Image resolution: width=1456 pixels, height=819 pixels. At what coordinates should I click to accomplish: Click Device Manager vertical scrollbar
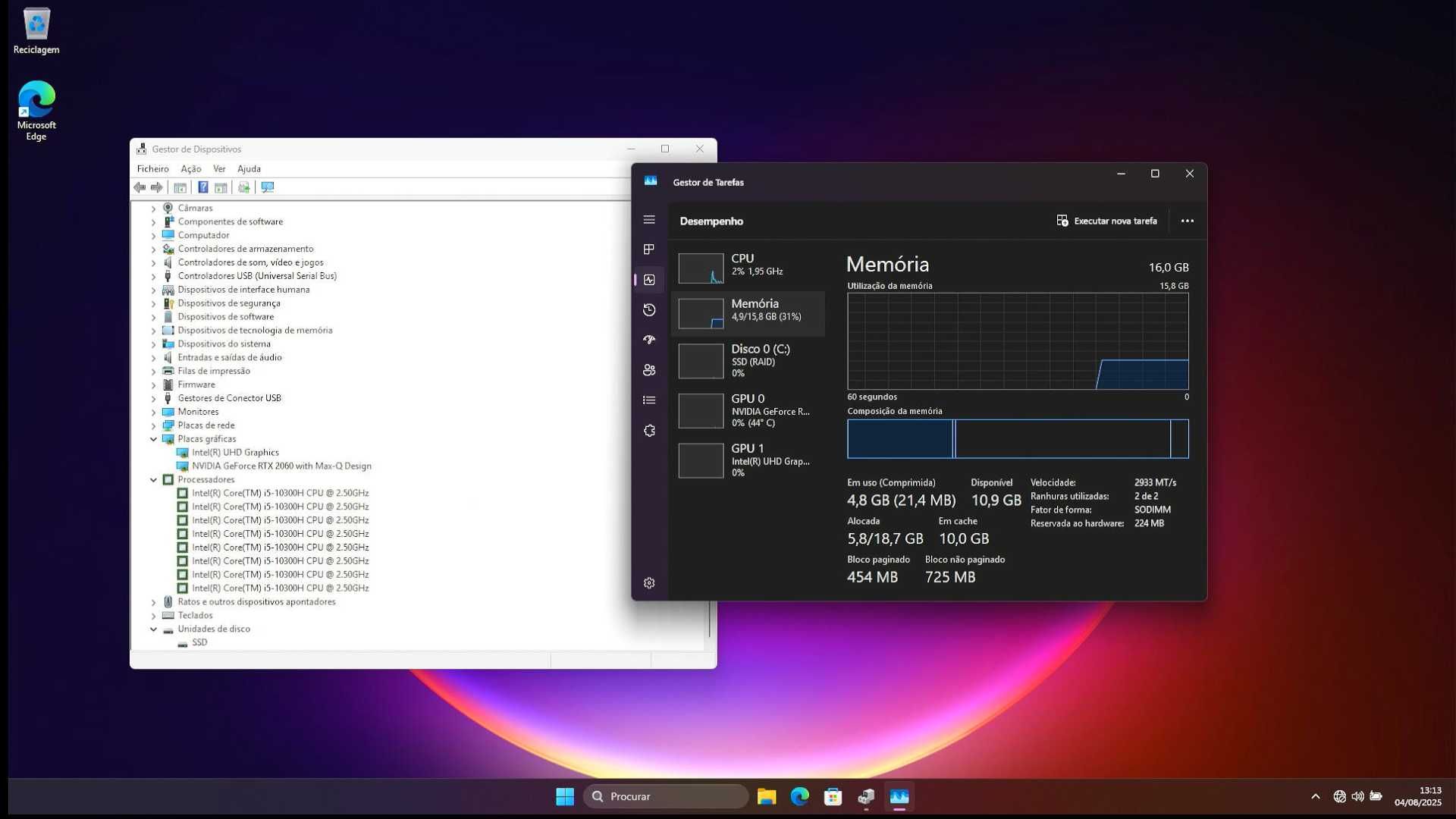point(710,618)
